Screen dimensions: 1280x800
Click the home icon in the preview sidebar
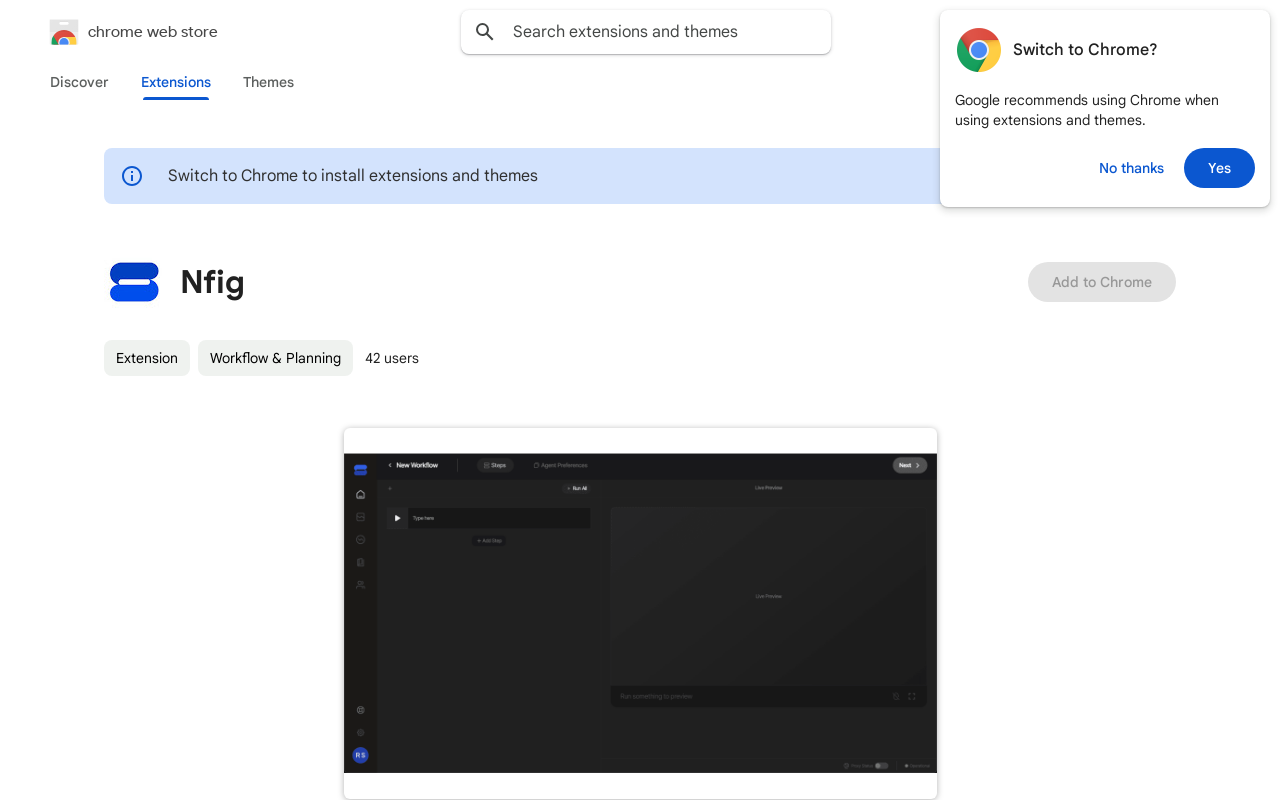point(360,494)
